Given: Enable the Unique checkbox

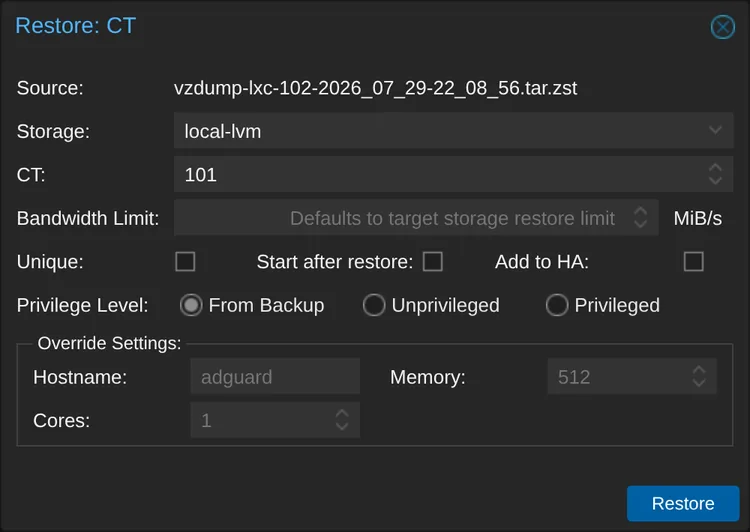Looking at the screenshot, I should point(185,262).
